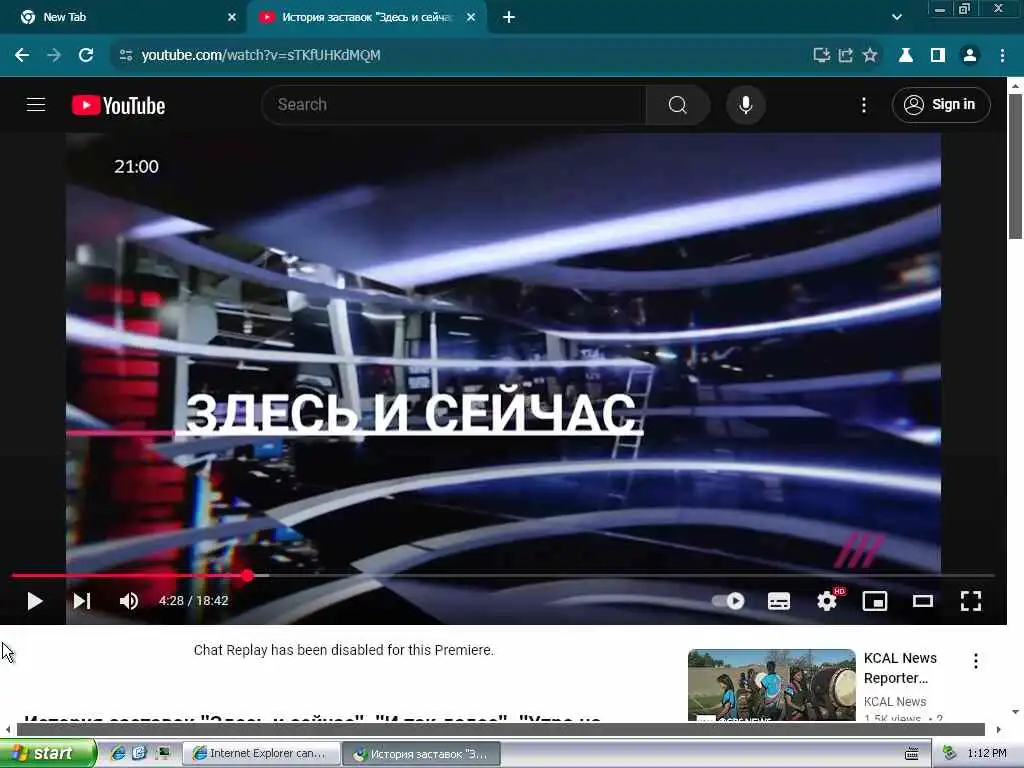Mute the video volume

[129, 601]
